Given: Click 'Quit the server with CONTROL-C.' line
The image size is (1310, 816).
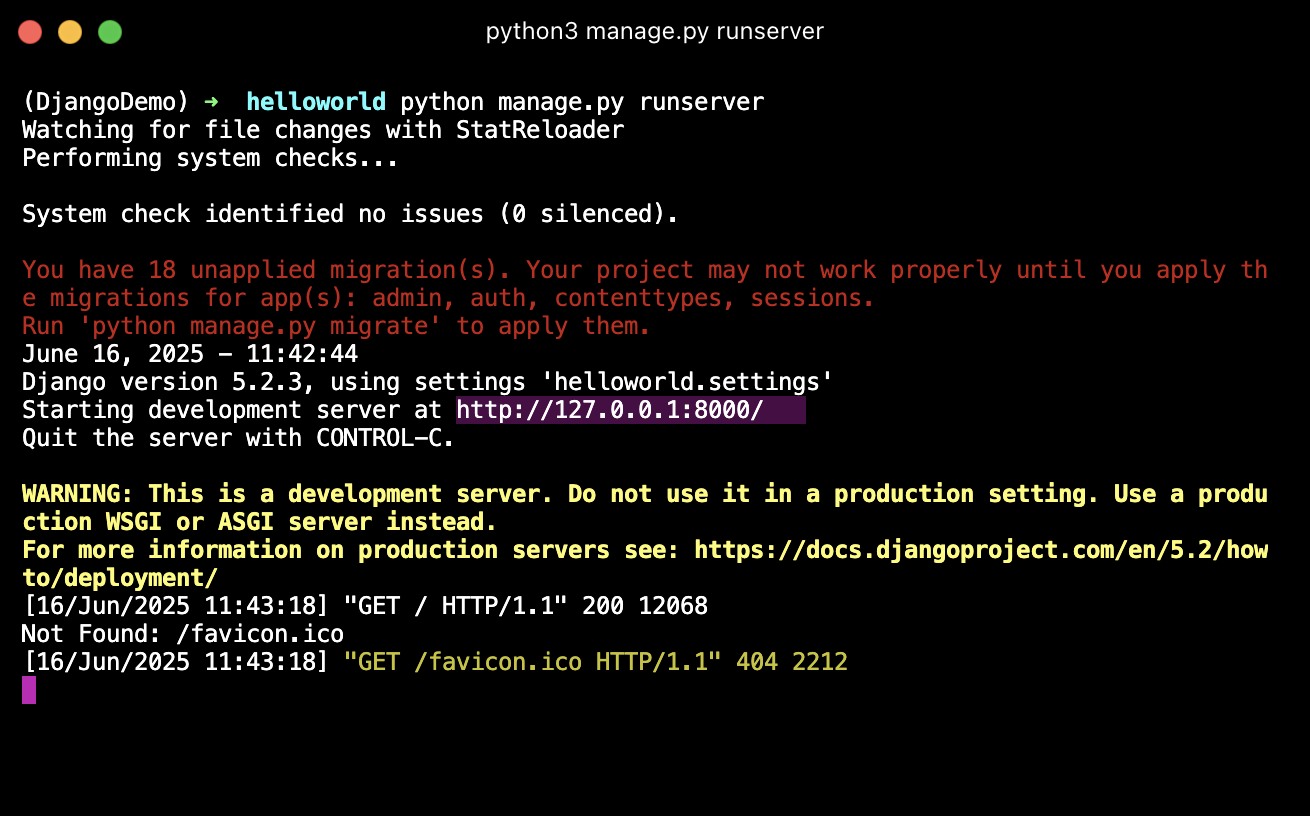Looking at the screenshot, I should [238, 438].
